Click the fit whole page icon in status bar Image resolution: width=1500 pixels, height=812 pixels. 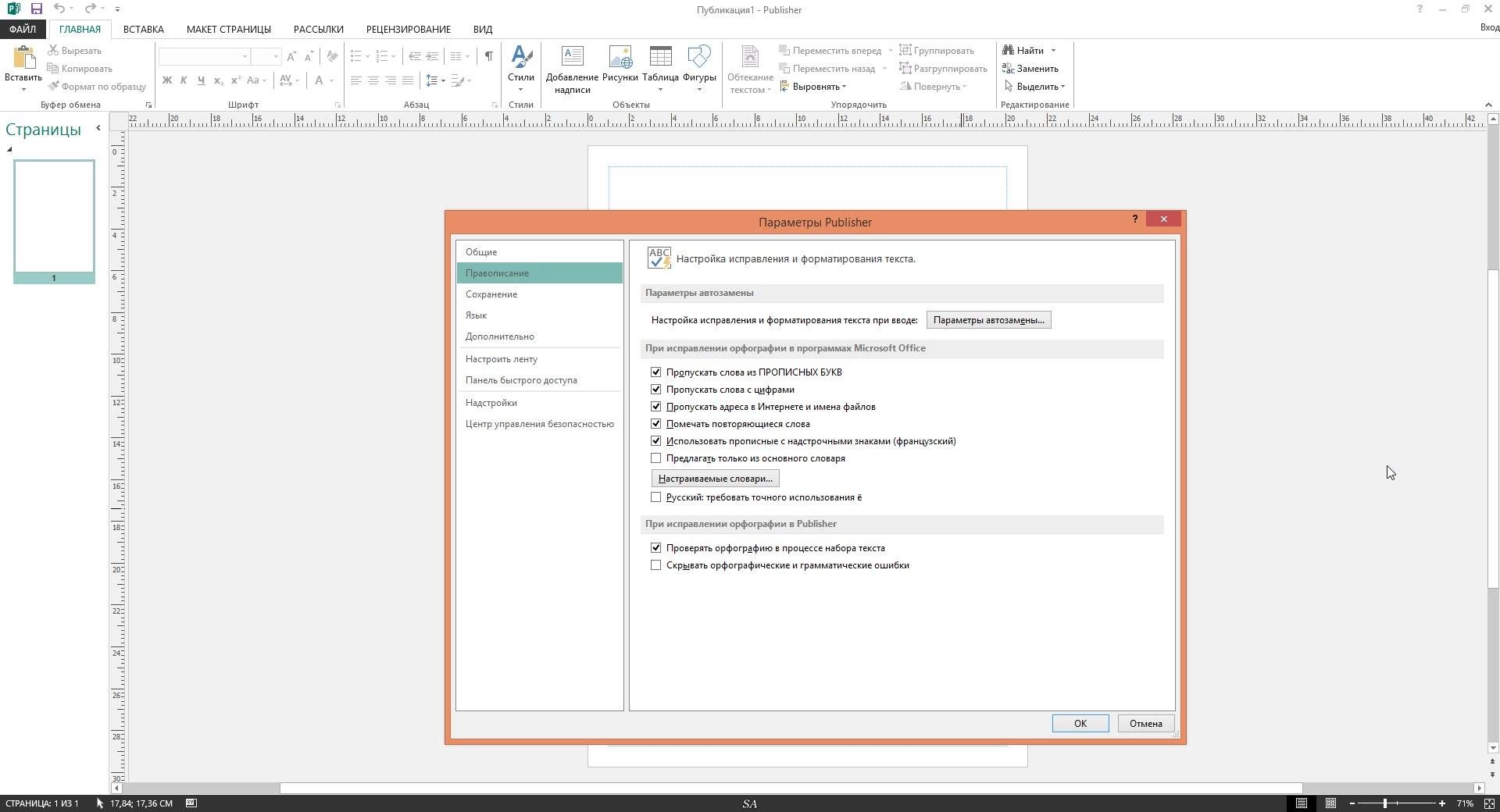coord(1489,803)
